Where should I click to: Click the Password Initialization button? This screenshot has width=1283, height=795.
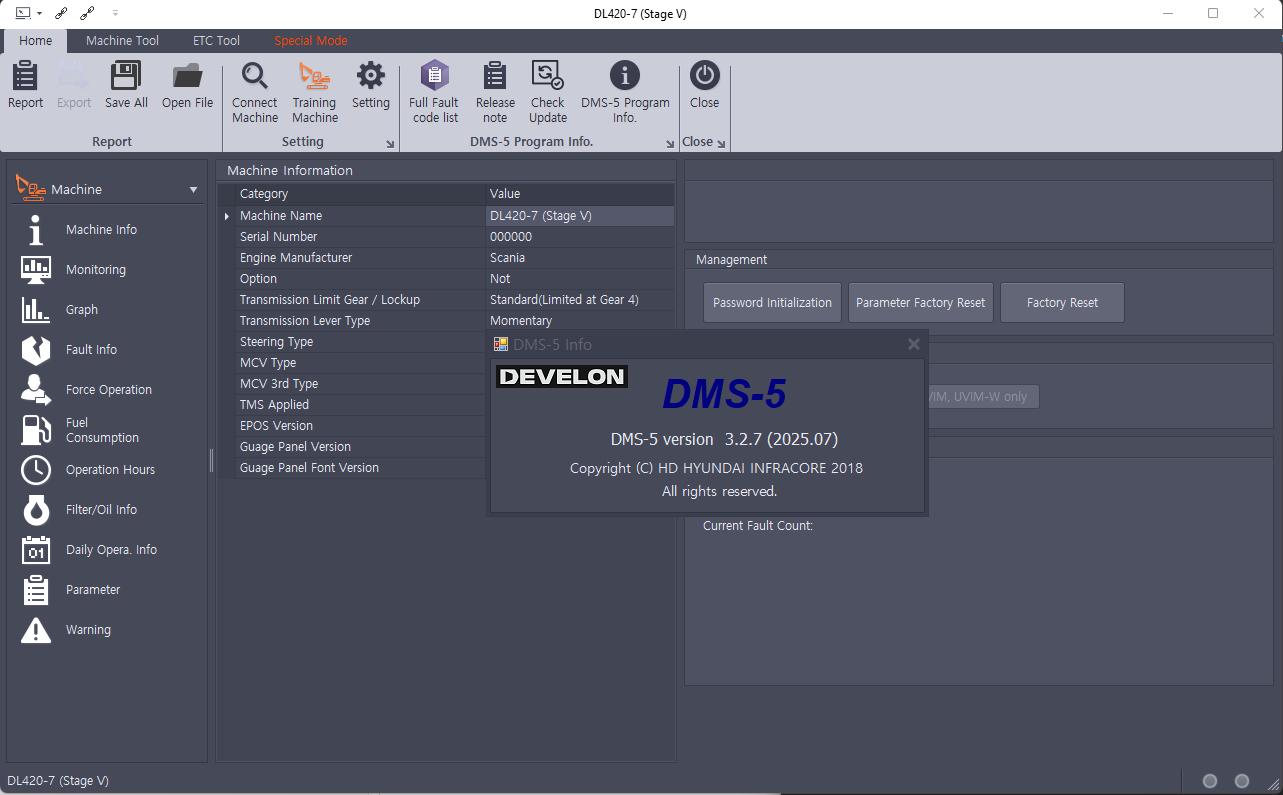772,302
